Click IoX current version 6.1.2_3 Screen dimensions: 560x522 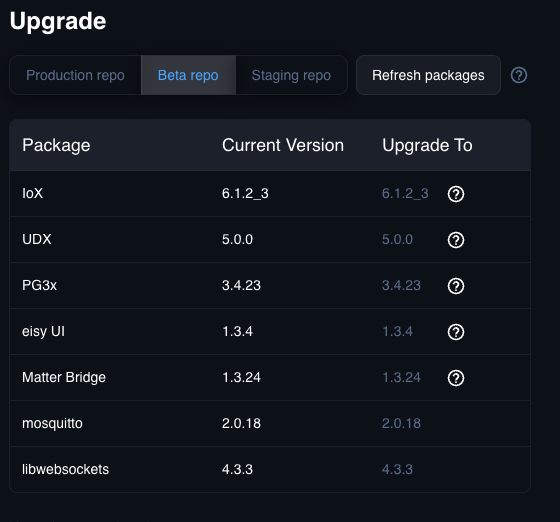coord(245,194)
